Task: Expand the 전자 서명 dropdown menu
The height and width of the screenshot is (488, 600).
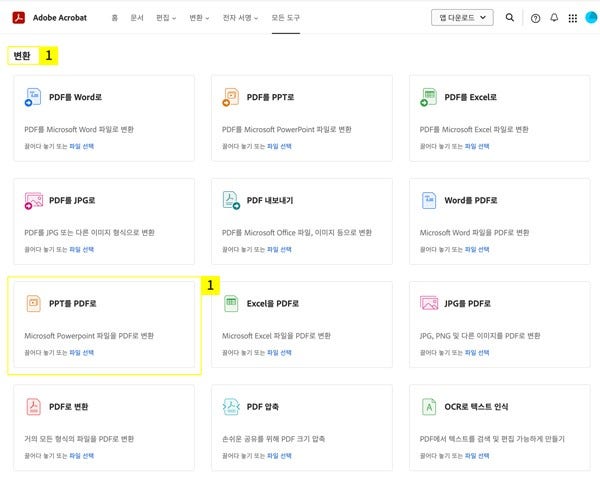Action: [x=241, y=18]
